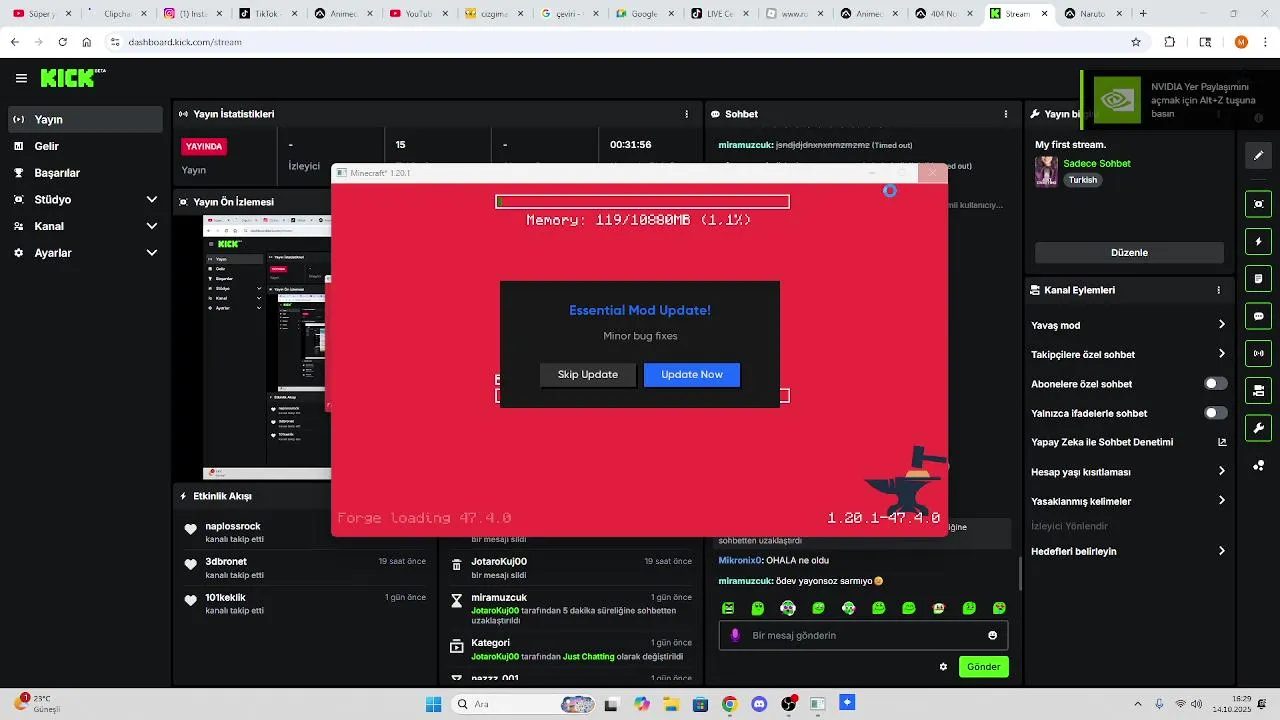This screenshot has height=720, width=1280.
Task: Click the Turkish language tag
Action: (x=1083, y=180)
